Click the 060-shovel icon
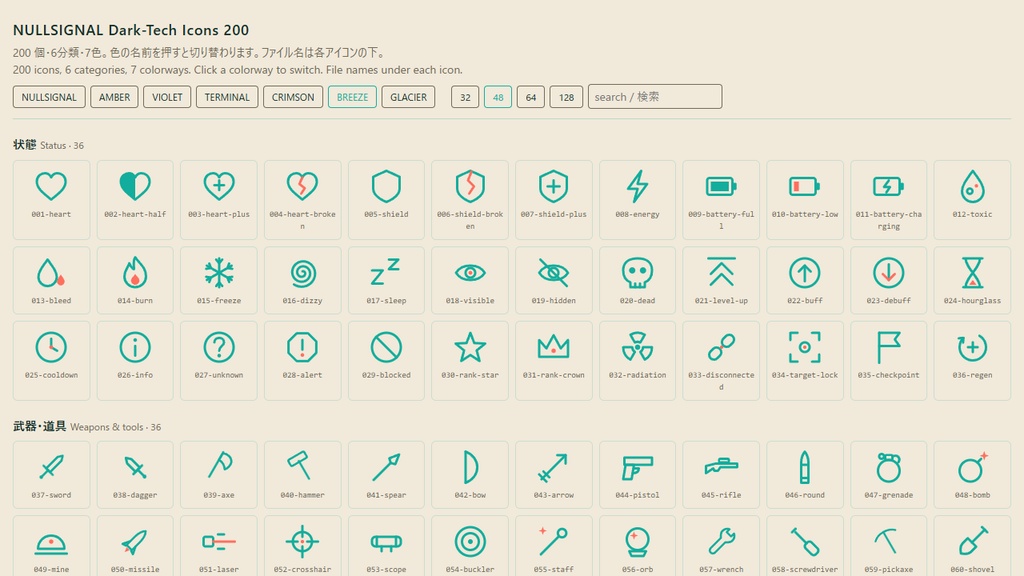The width and height of the screenshot is (1024, 576). (972, 541)
